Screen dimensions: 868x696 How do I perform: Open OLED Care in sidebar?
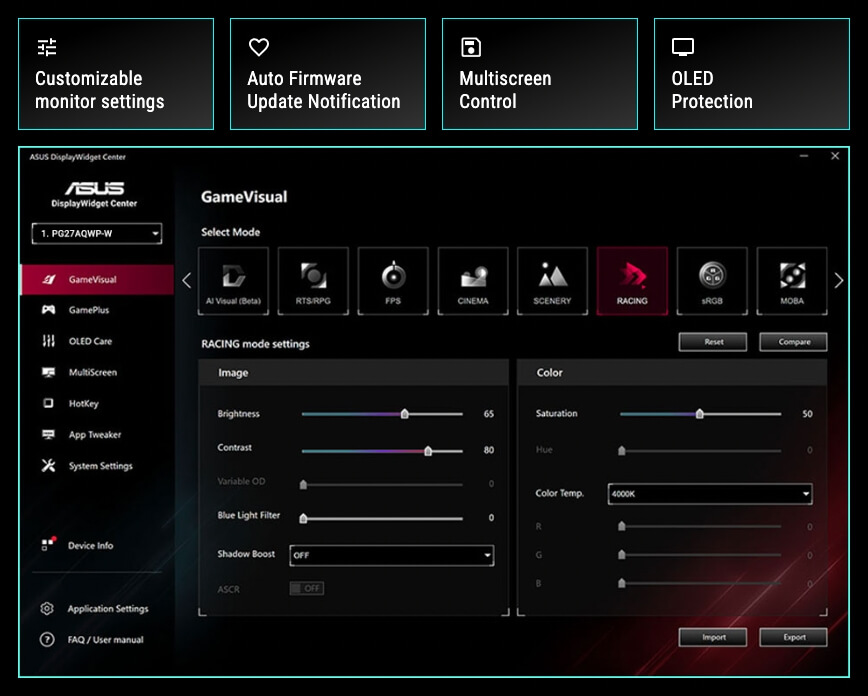90,341
